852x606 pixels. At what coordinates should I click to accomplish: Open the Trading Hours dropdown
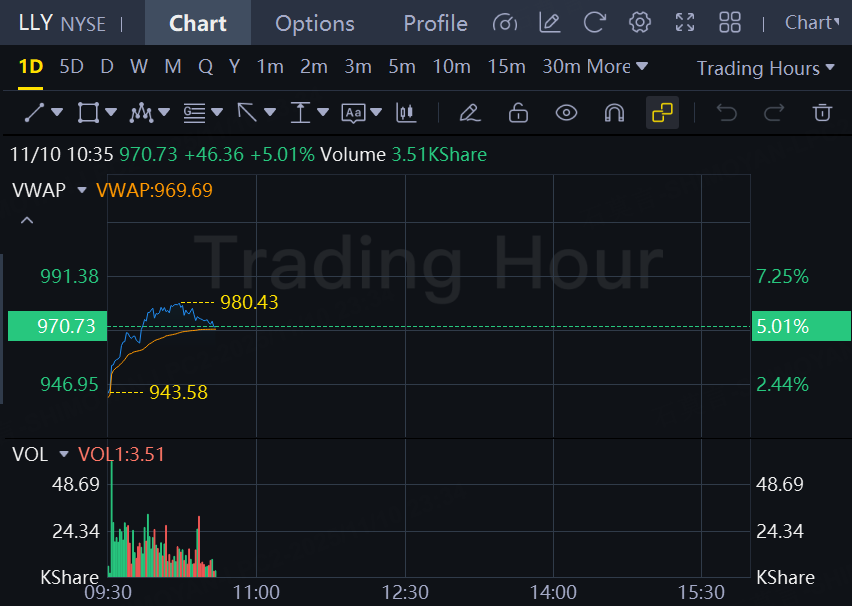765,68
